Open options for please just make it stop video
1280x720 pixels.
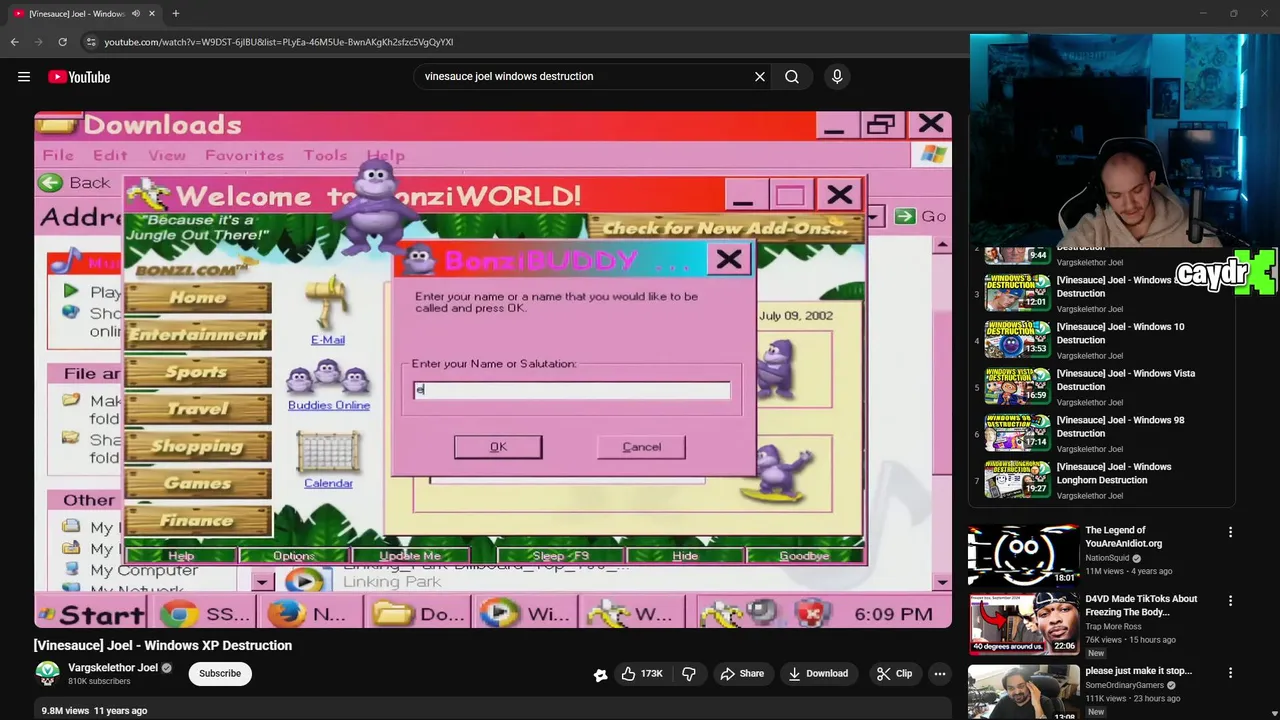click(1230, 673)
